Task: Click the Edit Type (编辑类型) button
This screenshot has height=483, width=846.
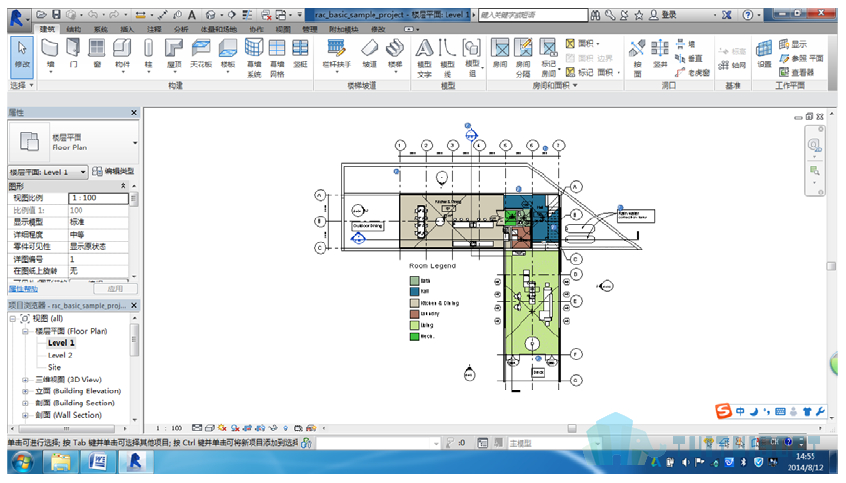Action: 113,171
